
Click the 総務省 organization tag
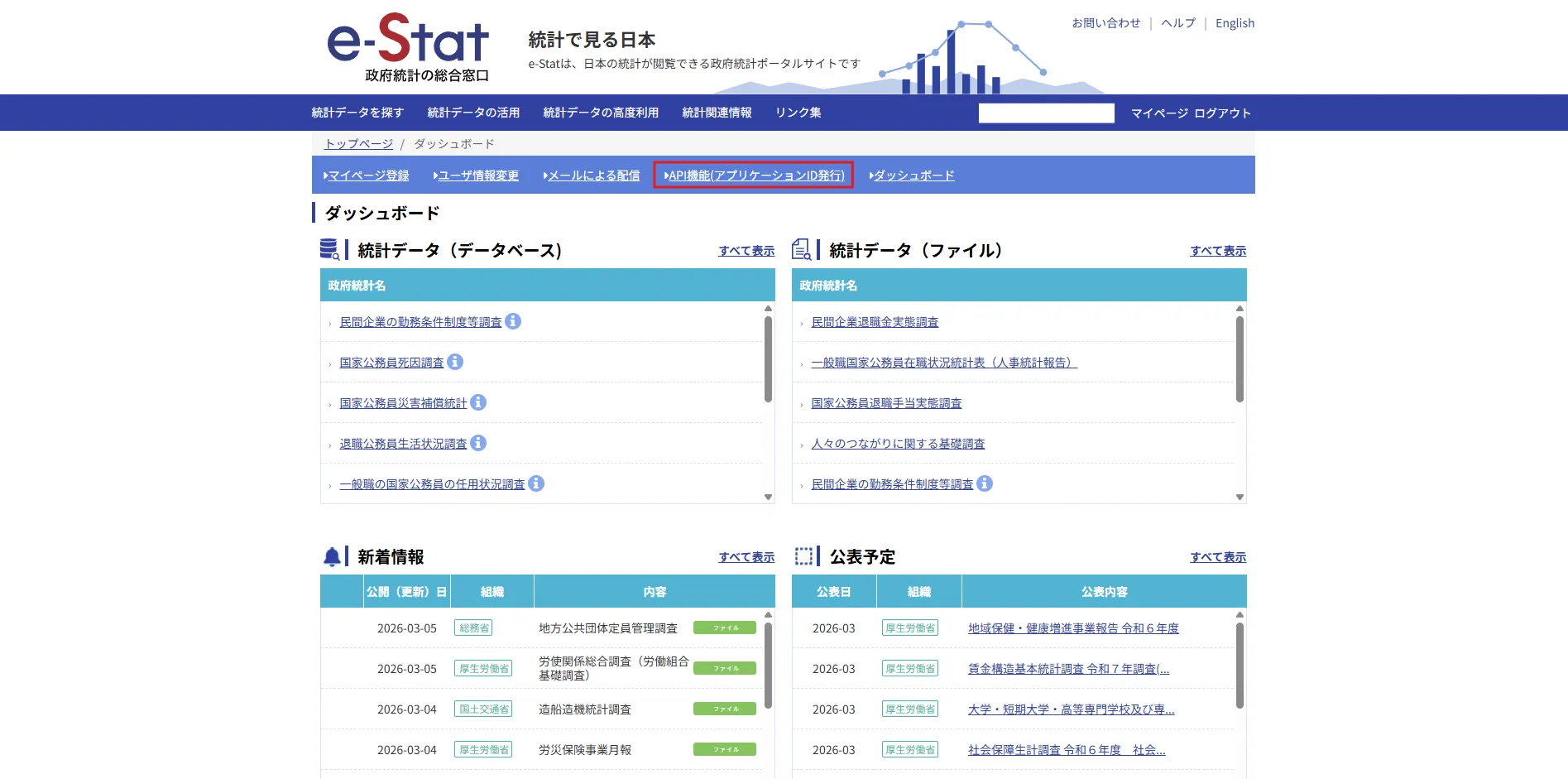[x=473, y=628]
